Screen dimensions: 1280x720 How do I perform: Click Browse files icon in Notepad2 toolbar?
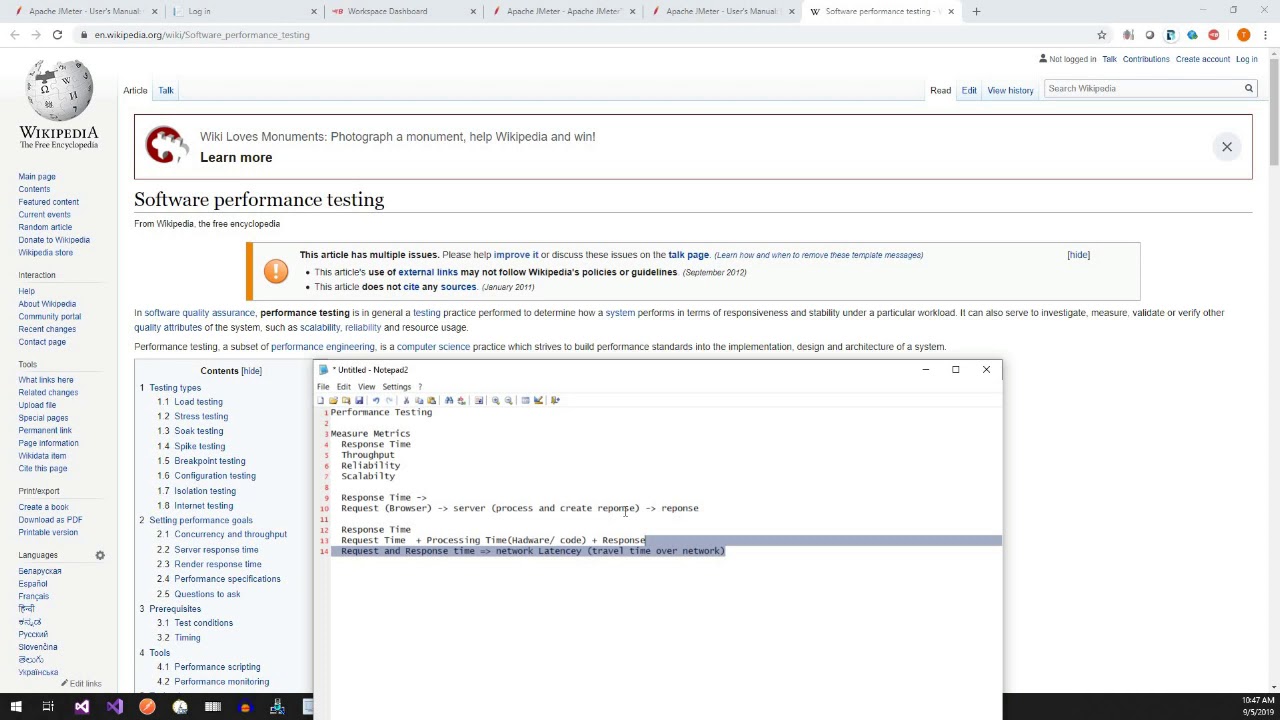point(346,400)
